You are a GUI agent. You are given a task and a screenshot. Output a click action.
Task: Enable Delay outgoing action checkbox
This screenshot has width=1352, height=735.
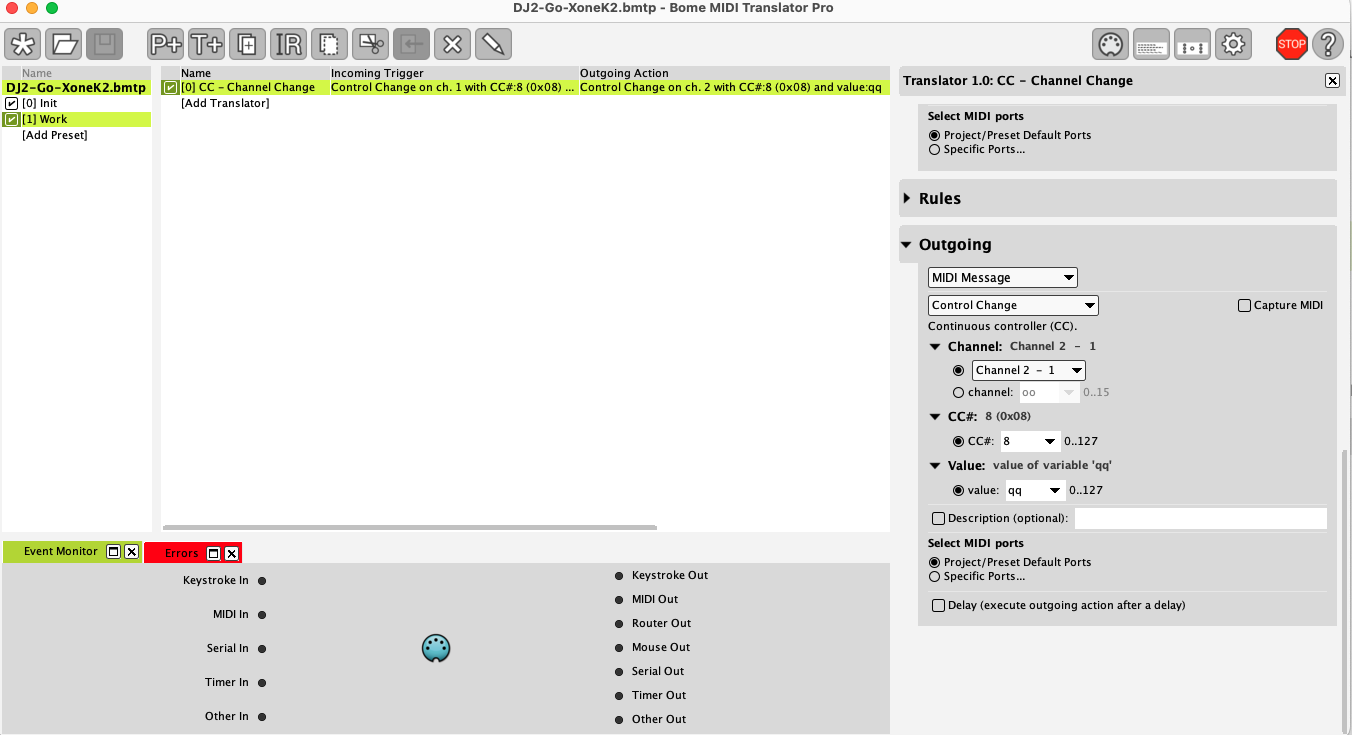click(938, 605)
